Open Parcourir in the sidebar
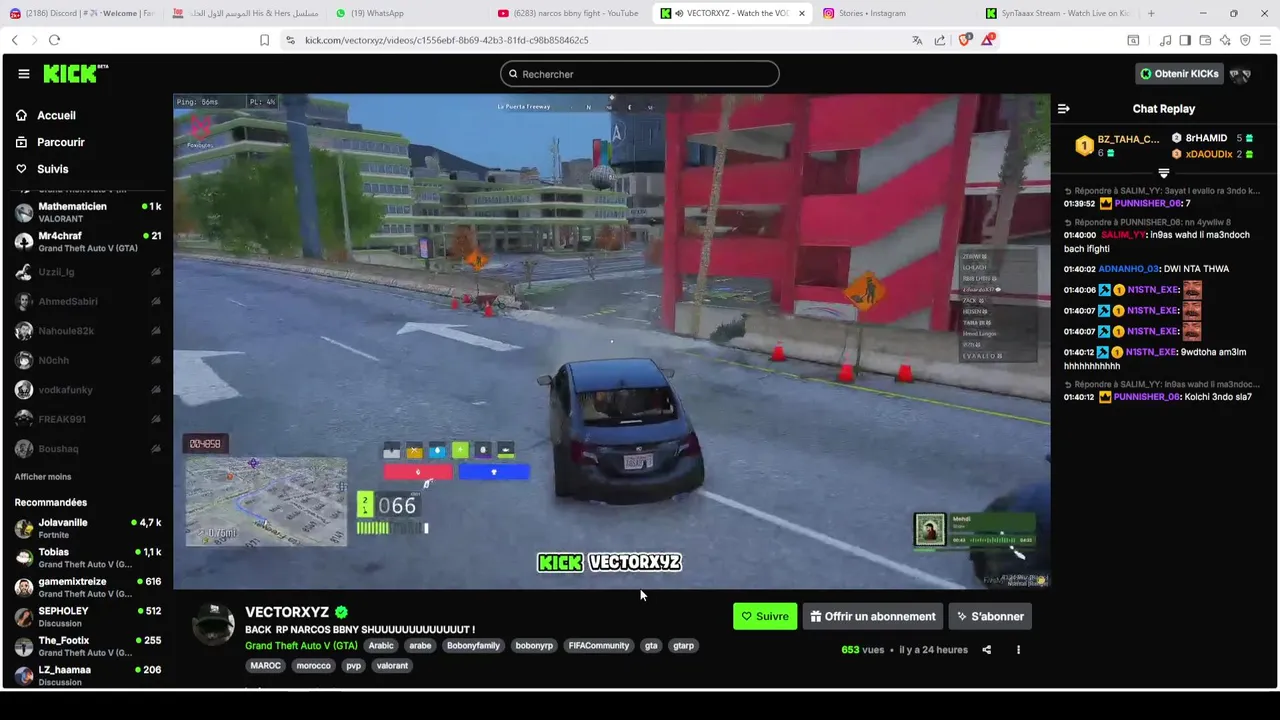 click(x=60, y=142)
